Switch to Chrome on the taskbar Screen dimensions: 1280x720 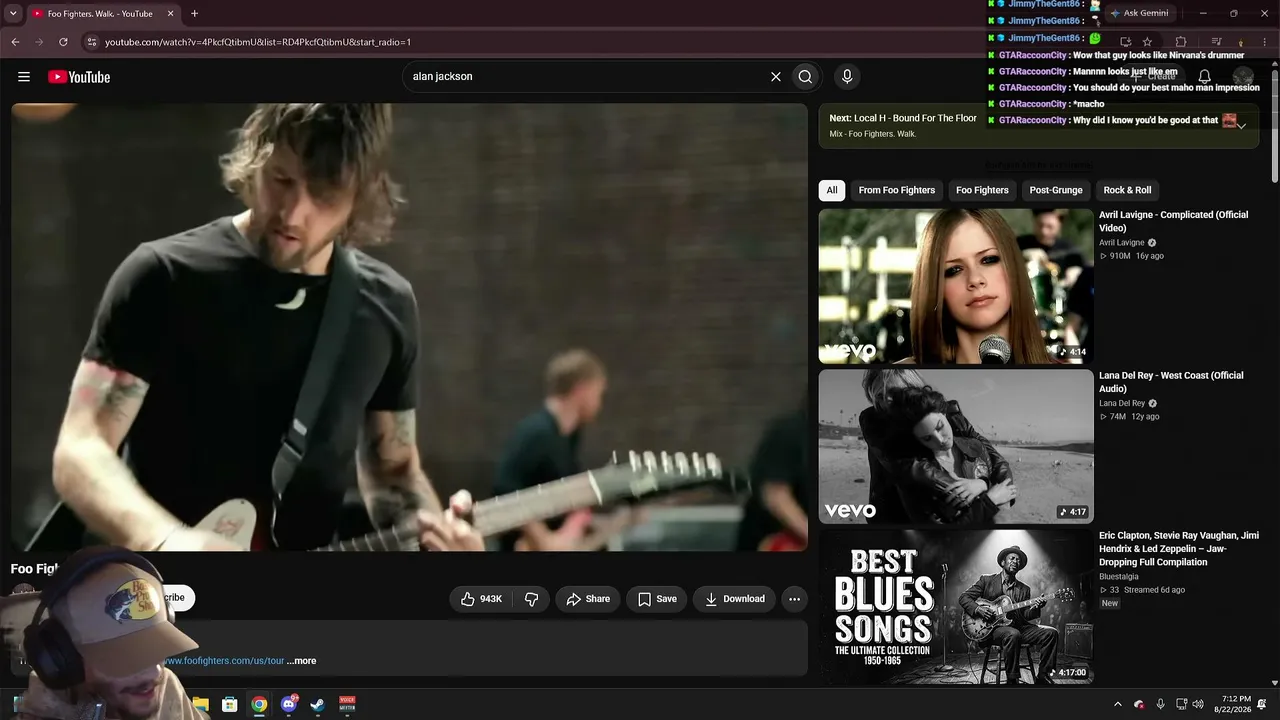(259, 705)
